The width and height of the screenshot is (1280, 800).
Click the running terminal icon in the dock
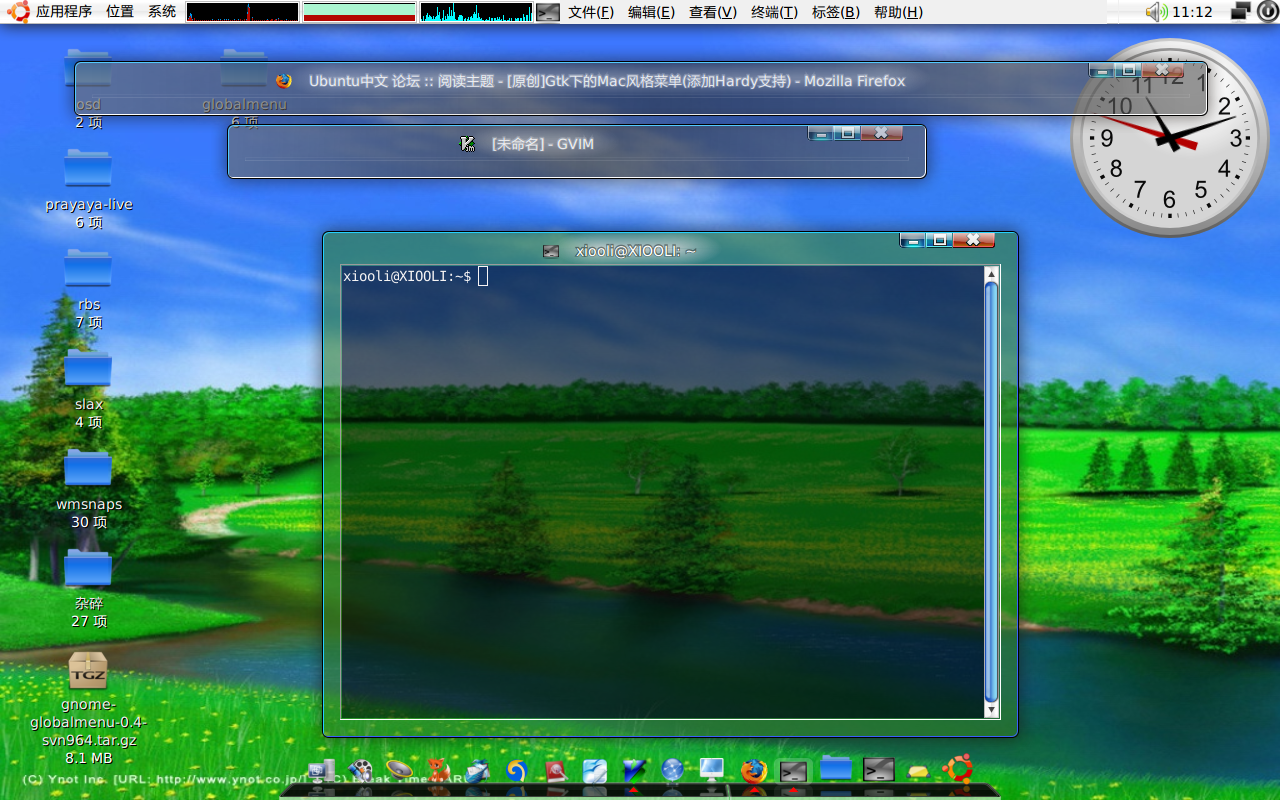(x=793, y=770)
